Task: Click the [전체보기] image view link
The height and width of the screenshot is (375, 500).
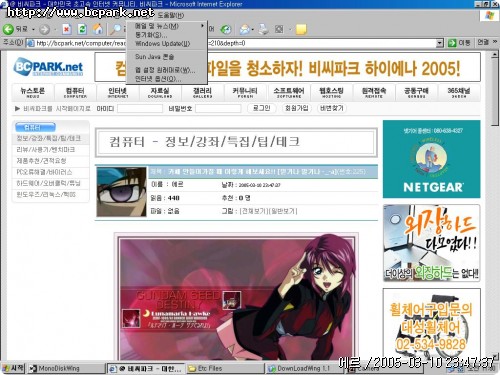Action: (x=254, y=211)
